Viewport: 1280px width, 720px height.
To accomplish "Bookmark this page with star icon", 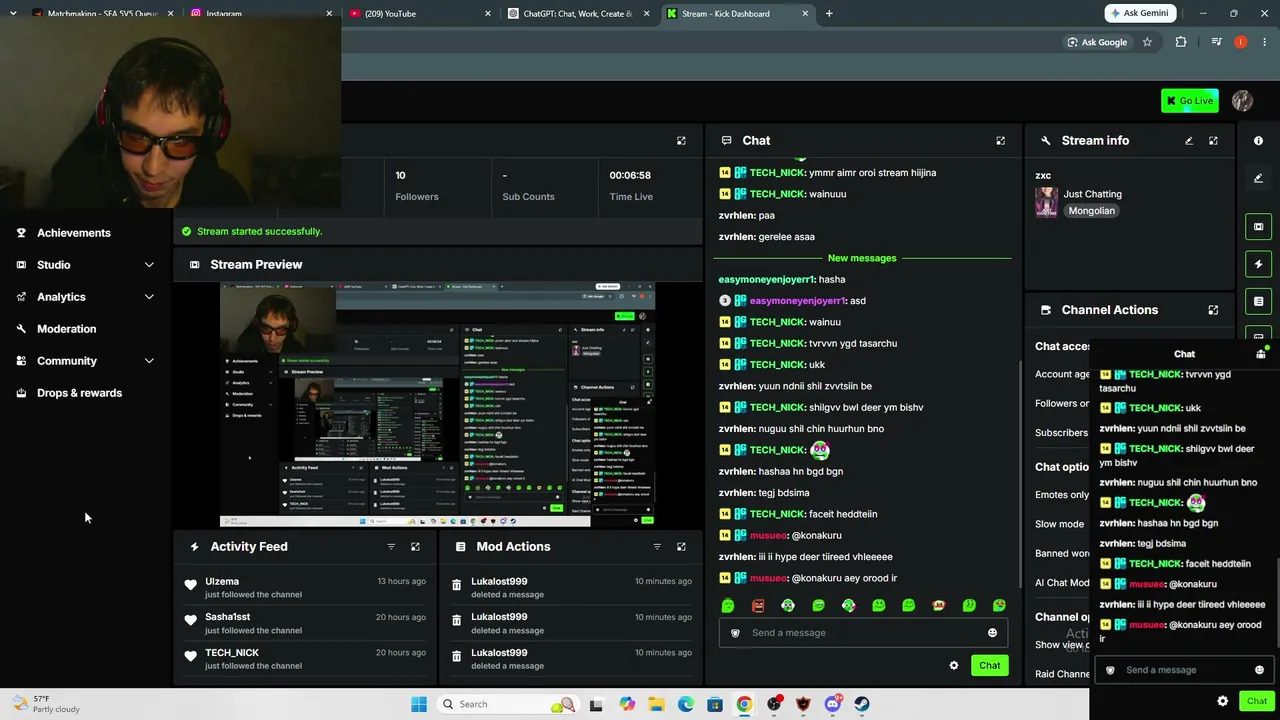I will tap(1147, 42).
